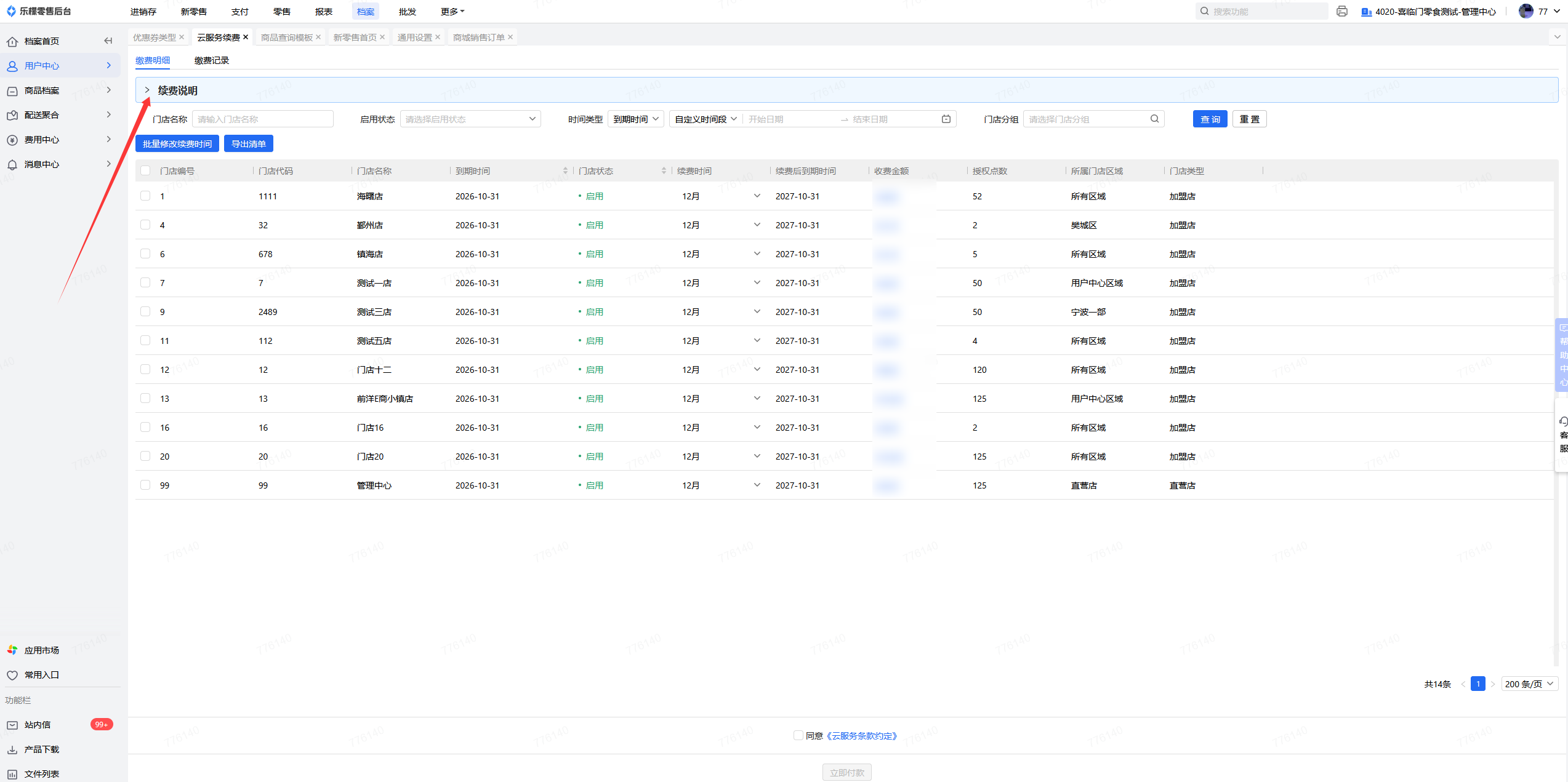Close the 优惠券类型 tab
1568x782 pixels.
[182, 37]
